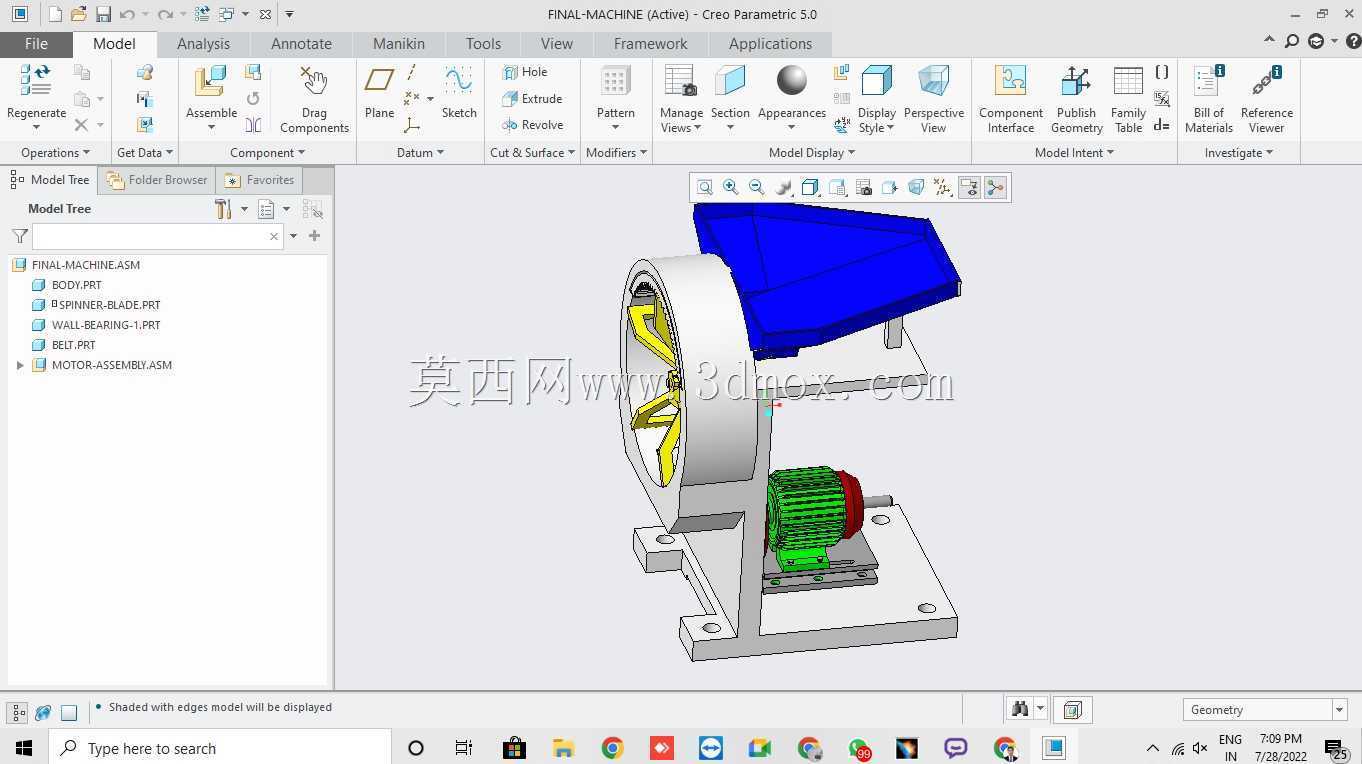Viewport: 1362px width, 764px height.
Task: Click the Section view icon
Action: point(730,81)
